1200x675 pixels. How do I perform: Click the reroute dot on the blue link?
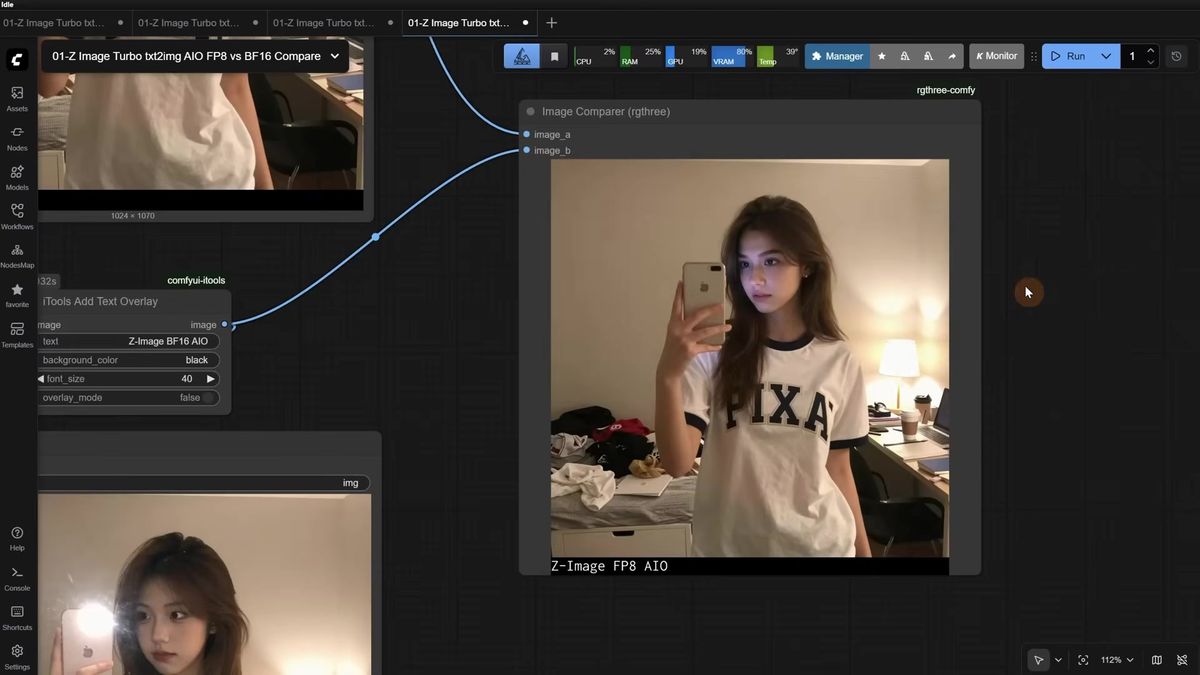coord(375,237)
